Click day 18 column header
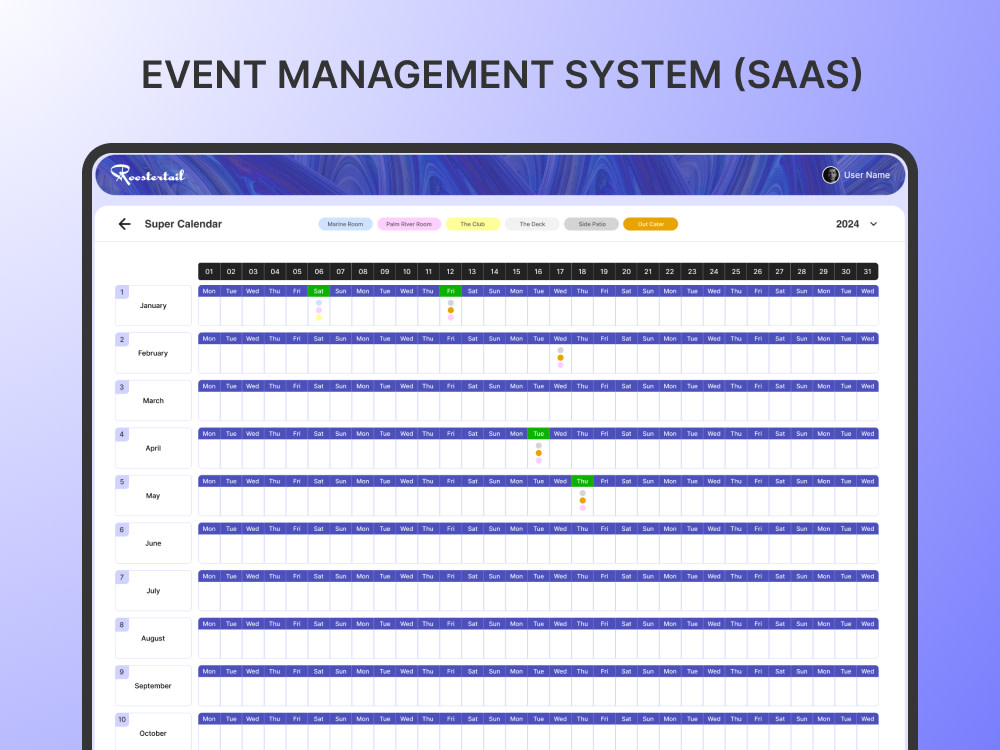 coord(582,272)
